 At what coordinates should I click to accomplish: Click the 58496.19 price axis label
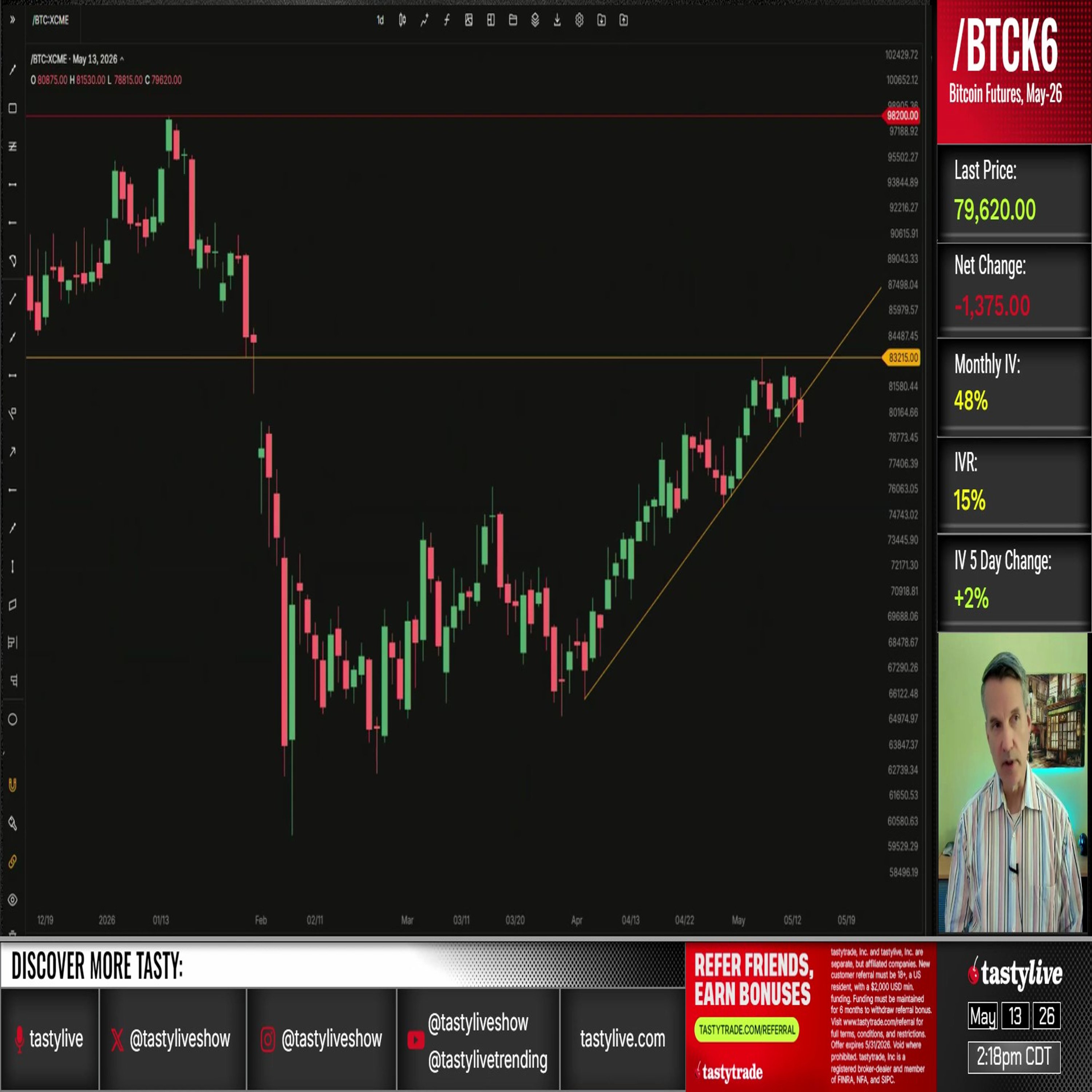click(903, 872)
